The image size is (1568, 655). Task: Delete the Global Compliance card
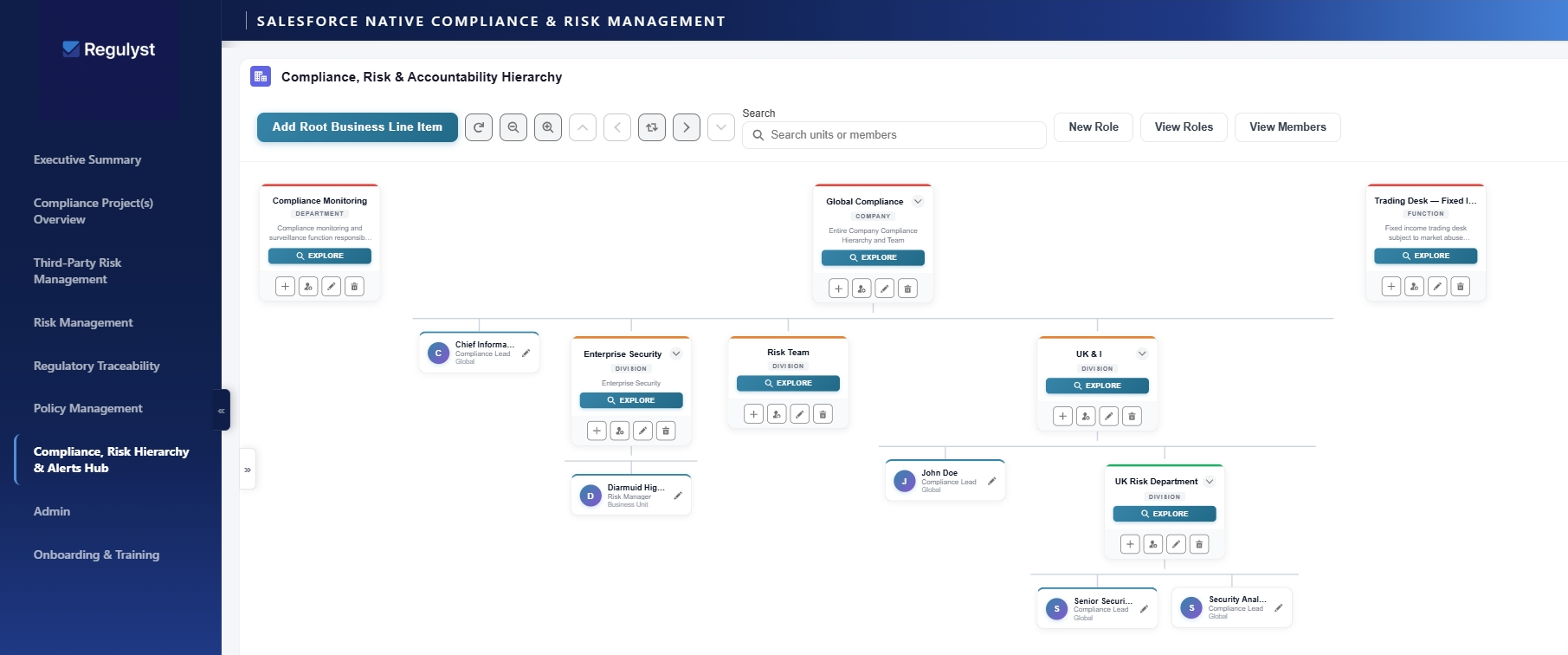click(907, 289)
